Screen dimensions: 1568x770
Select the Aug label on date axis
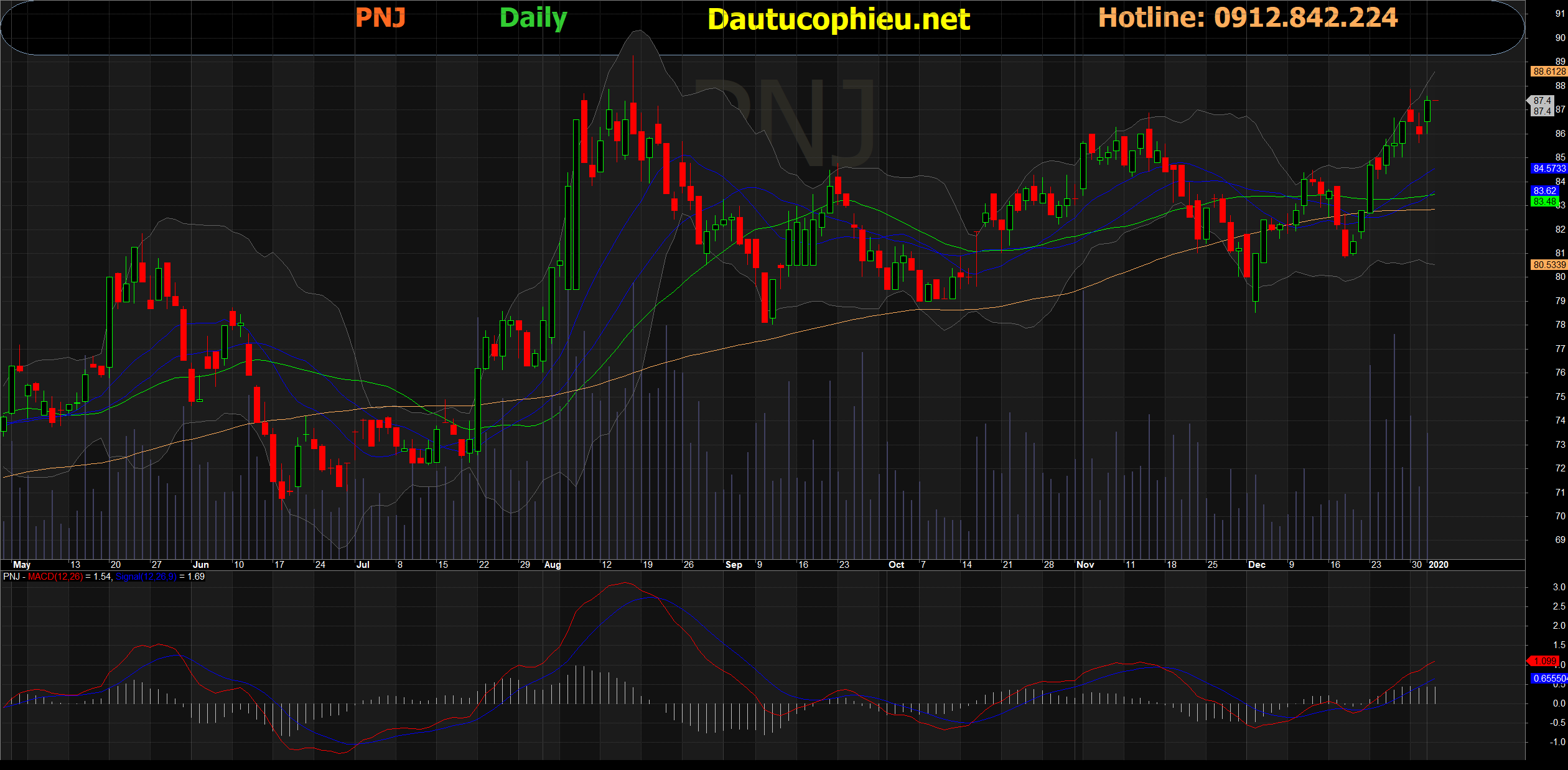coord(553,565)
